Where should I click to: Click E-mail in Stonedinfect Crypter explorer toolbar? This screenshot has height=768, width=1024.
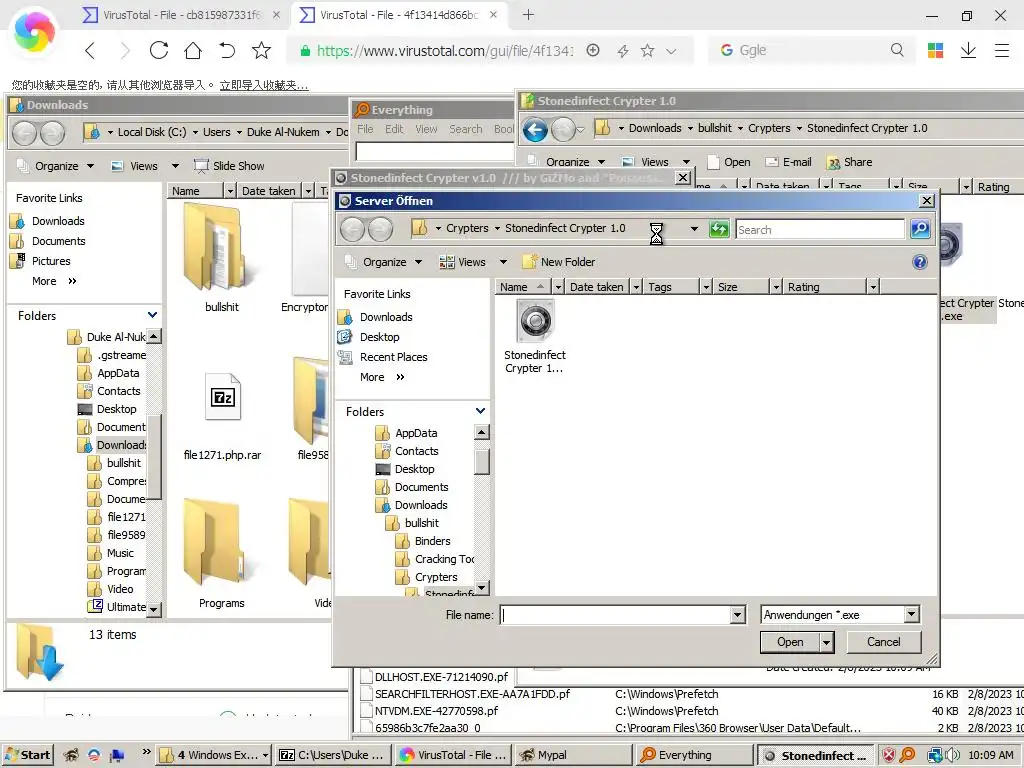point(788,162)
